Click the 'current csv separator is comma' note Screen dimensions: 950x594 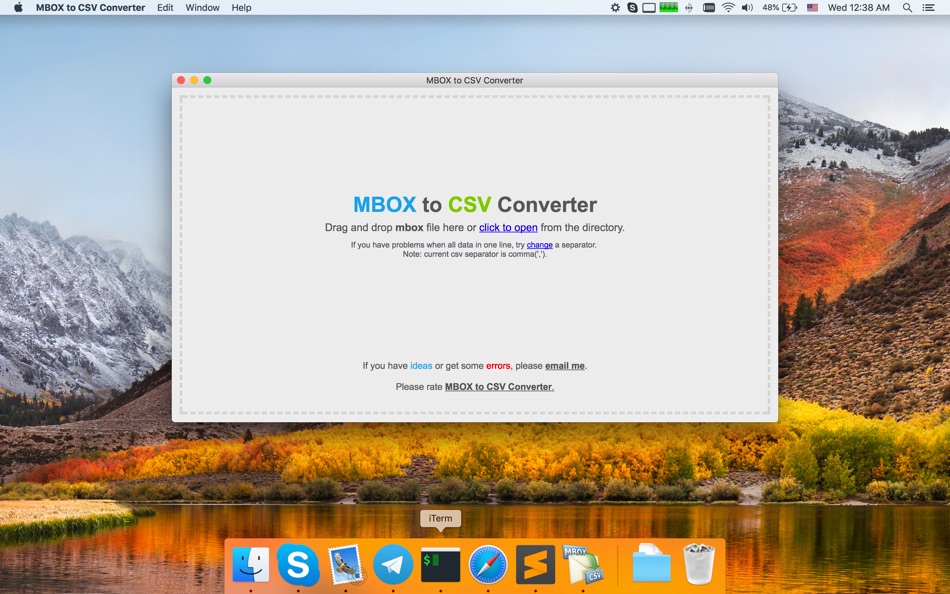pyautogui.click(x=475, y=254)
